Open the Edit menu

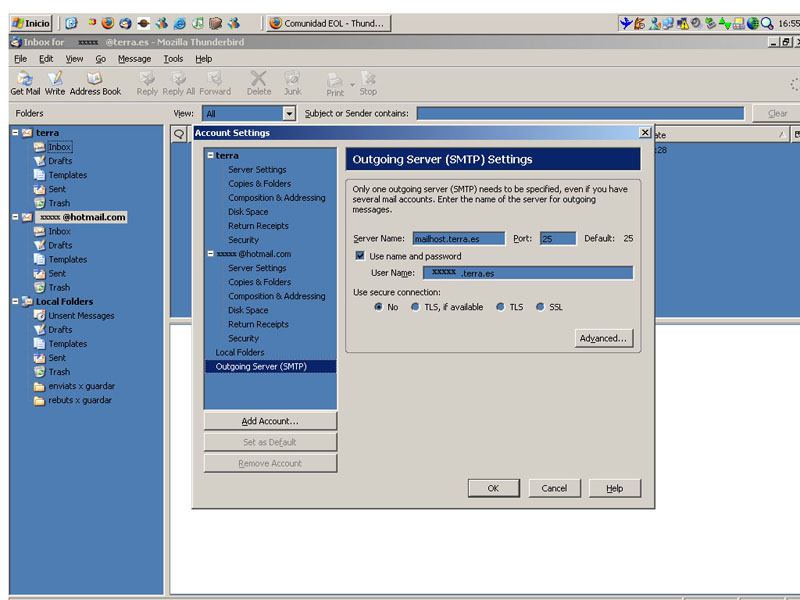coord(46,59)
